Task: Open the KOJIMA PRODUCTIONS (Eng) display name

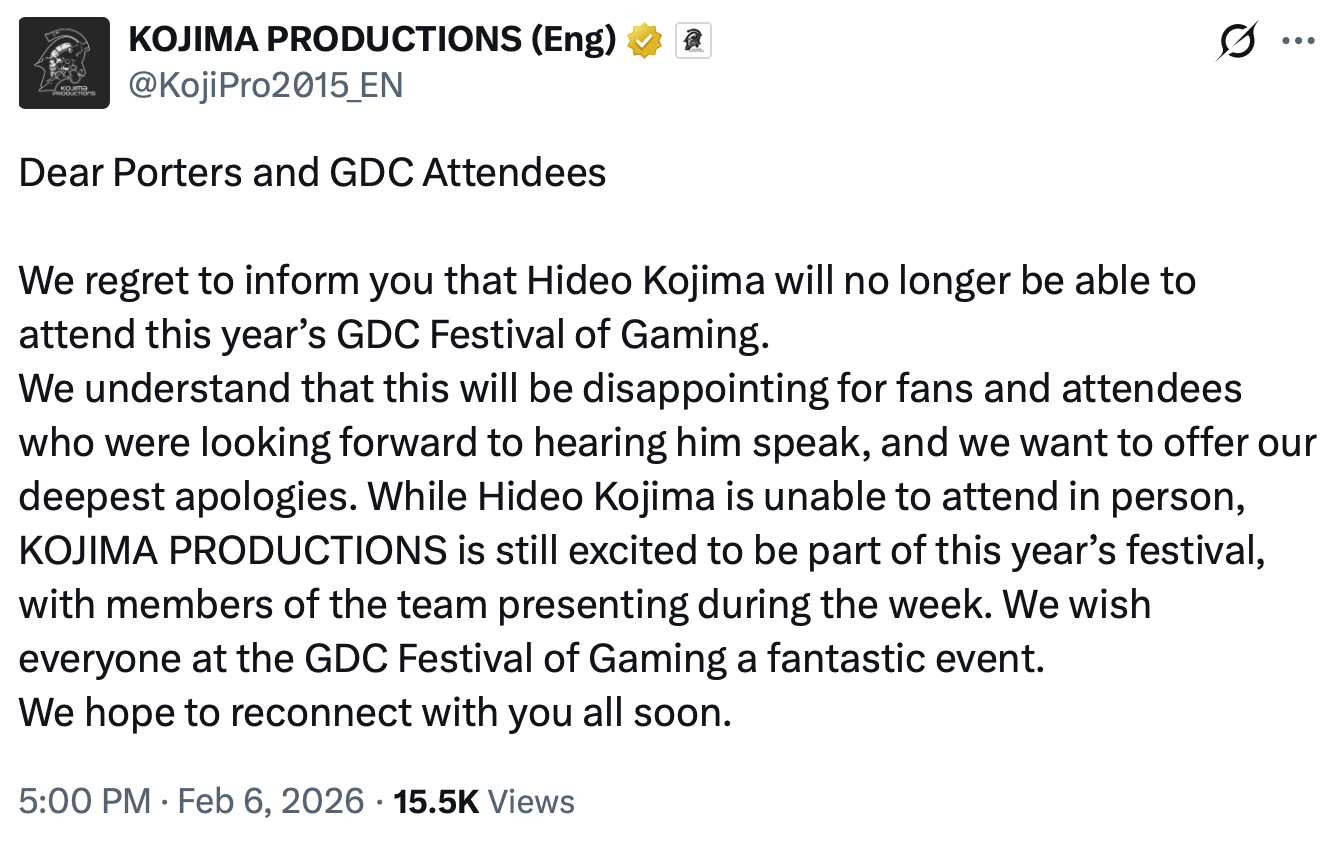Action: [372, 41]
